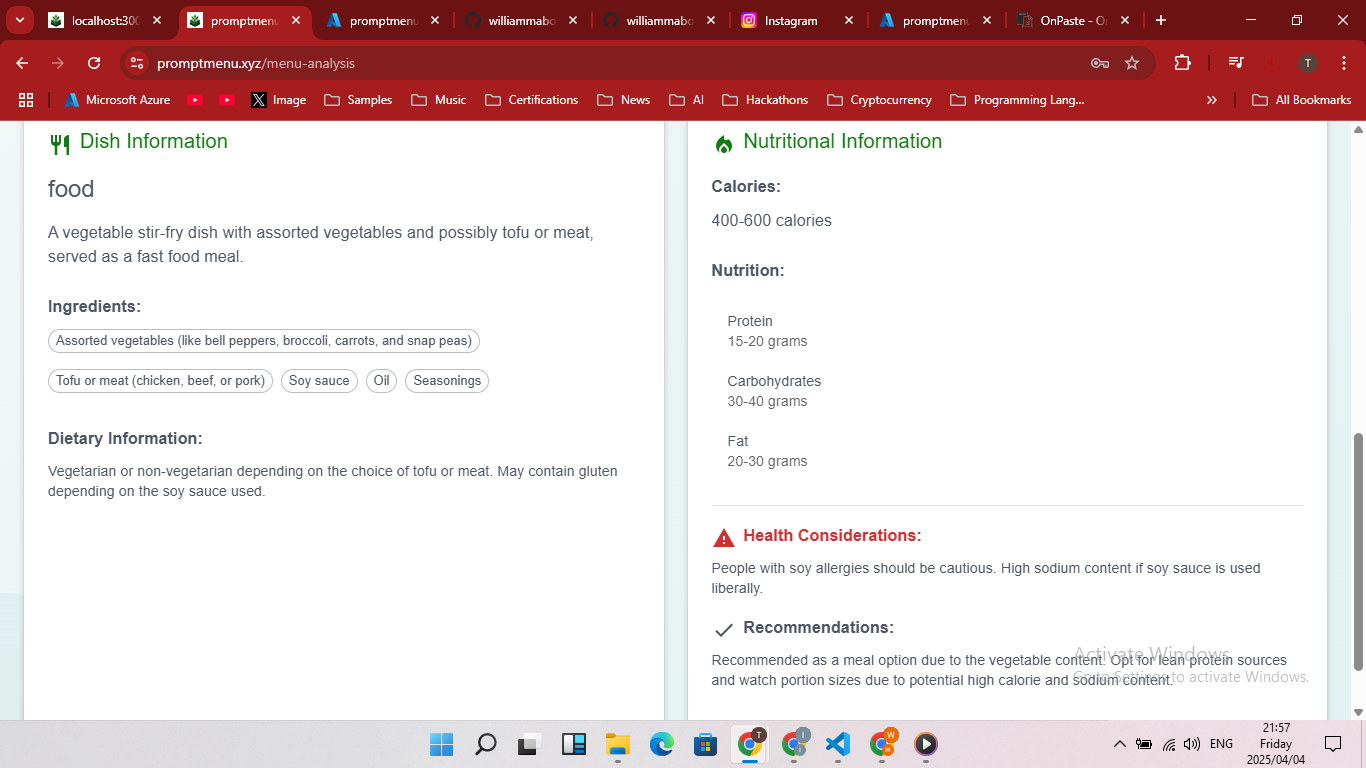Click the new tab plus button
This screenshot has height=768, width=1366.
(x=1160, y=20)
